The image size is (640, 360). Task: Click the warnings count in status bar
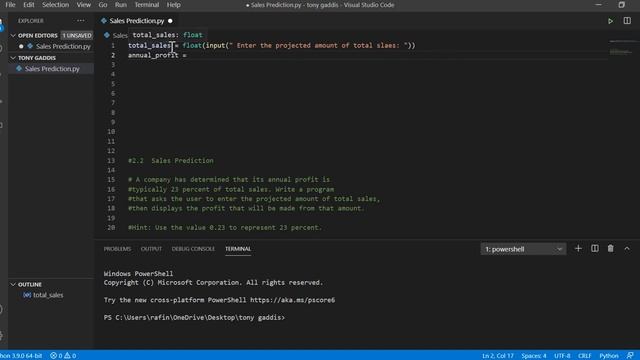pyautogui.click(x=70, y=356)
